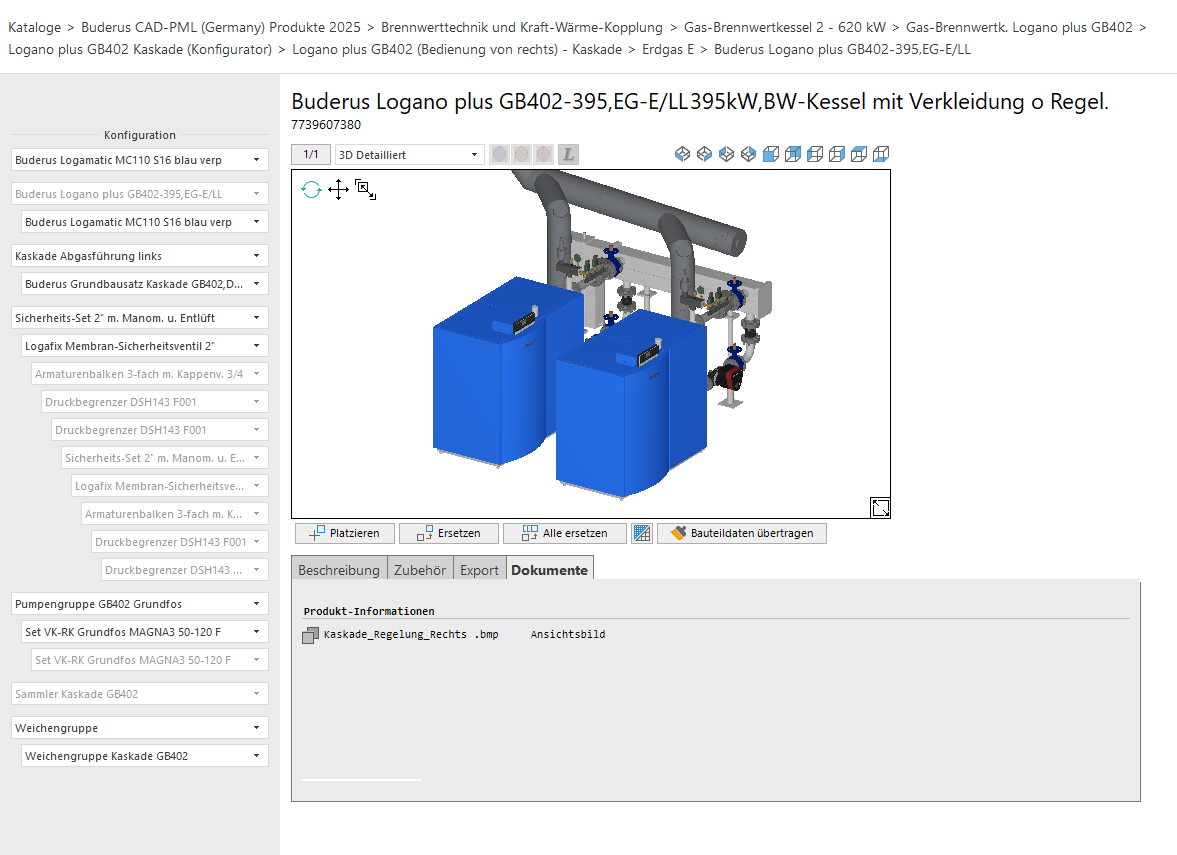Switch to back-left isometric view
1177x855 pixels.
pos(726,154)
